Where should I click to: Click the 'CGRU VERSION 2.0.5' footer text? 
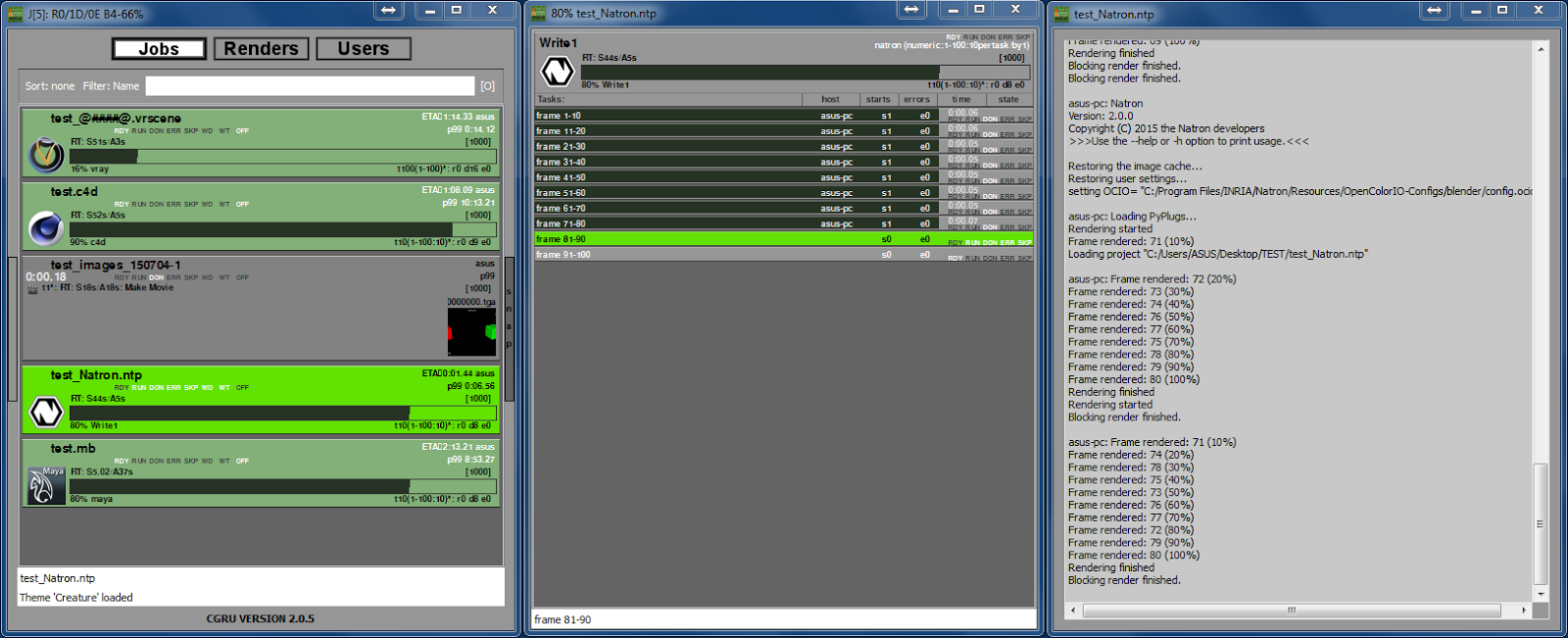pyautogui.click(x=261, y=619)
